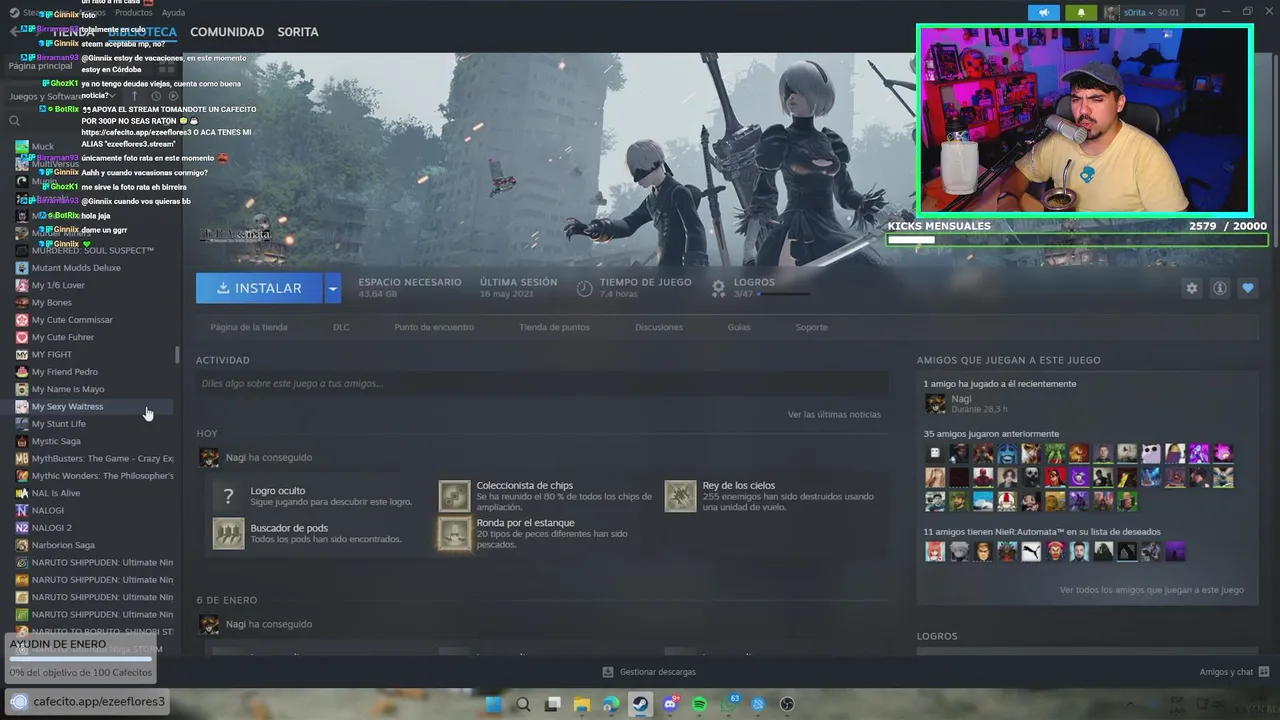
Task: Select Narborion Saga in library
Action: tap(63, 545)
